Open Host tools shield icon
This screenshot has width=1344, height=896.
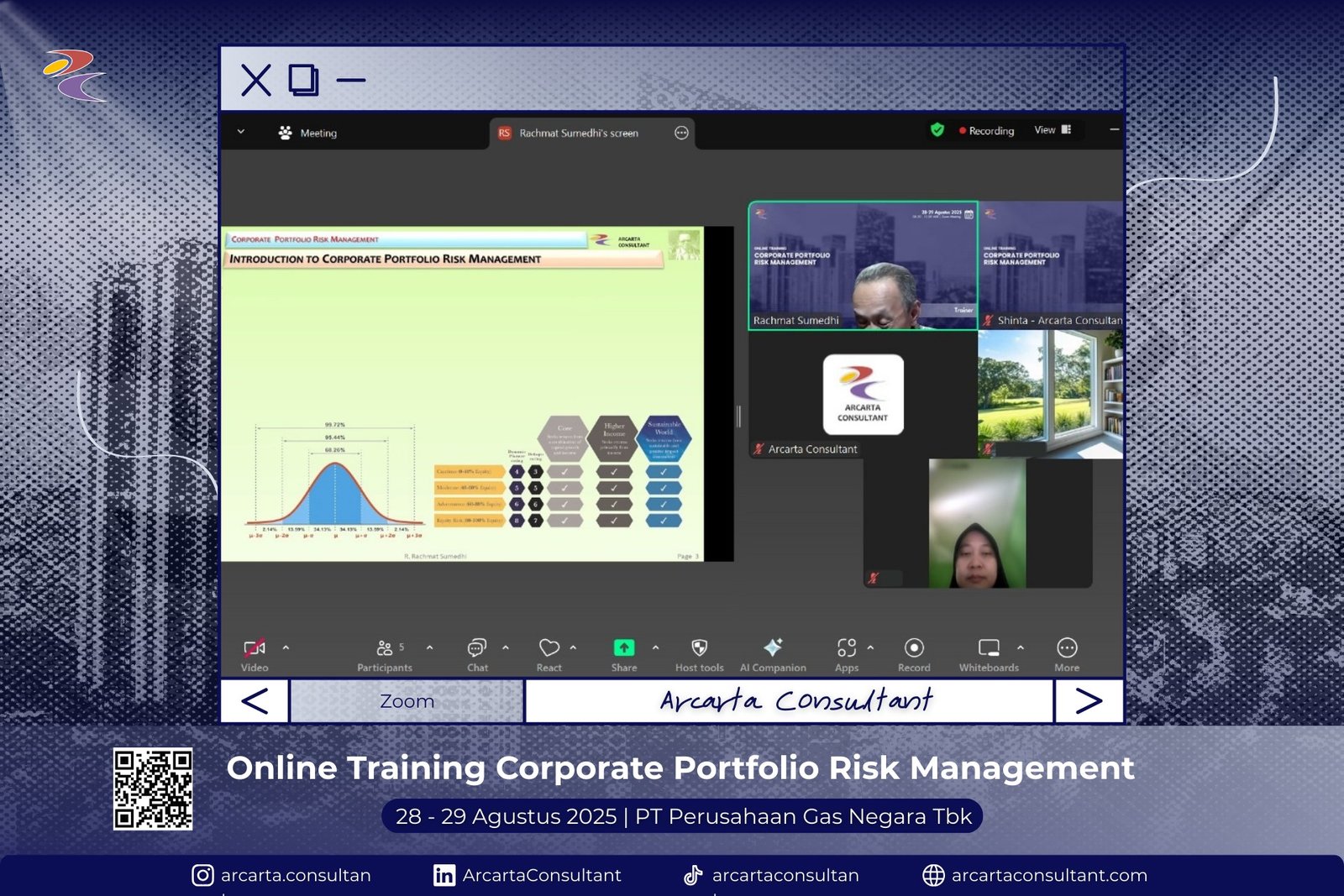point(699,648)
